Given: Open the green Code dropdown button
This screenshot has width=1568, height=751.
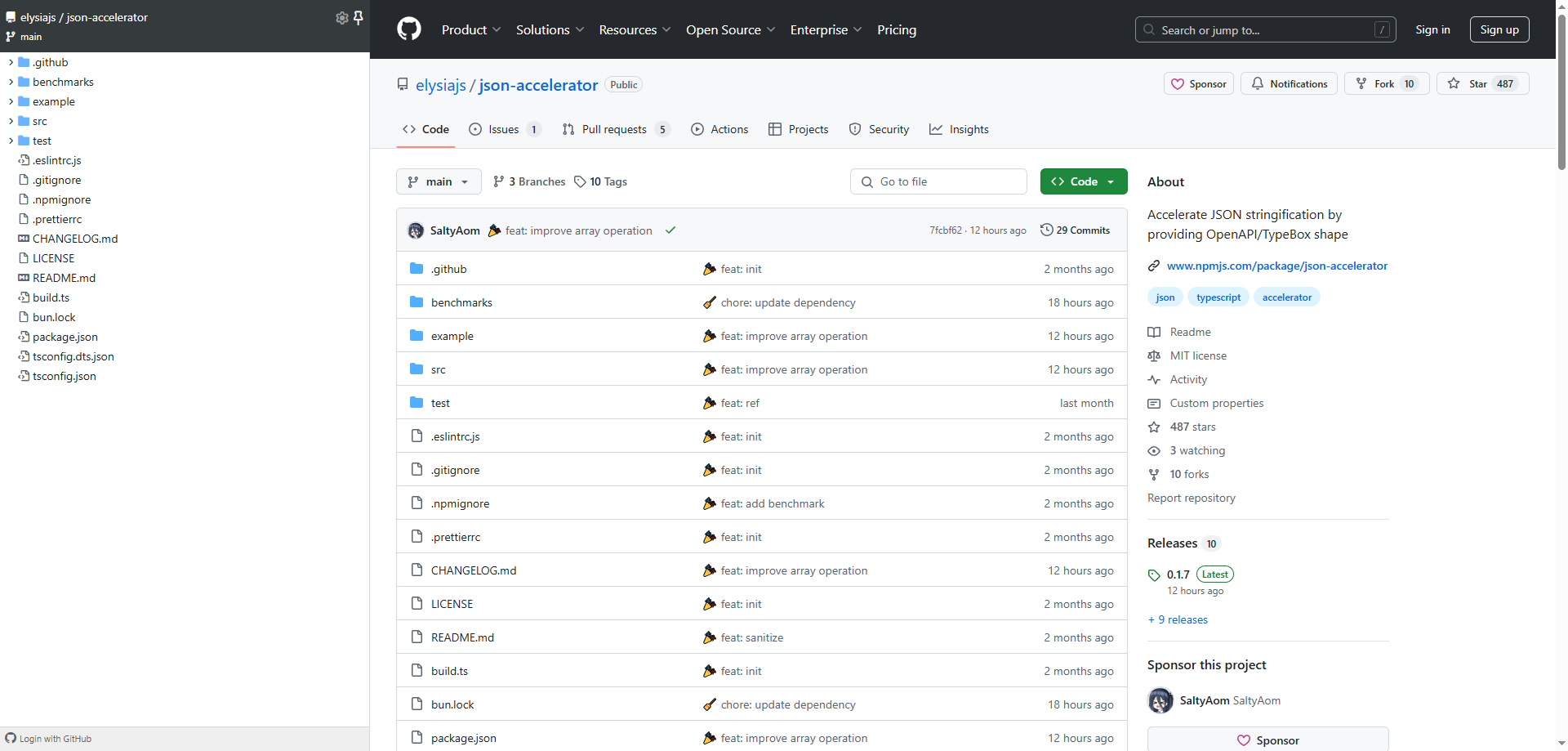Looking at the screenshot, I should coord(1084,181).
